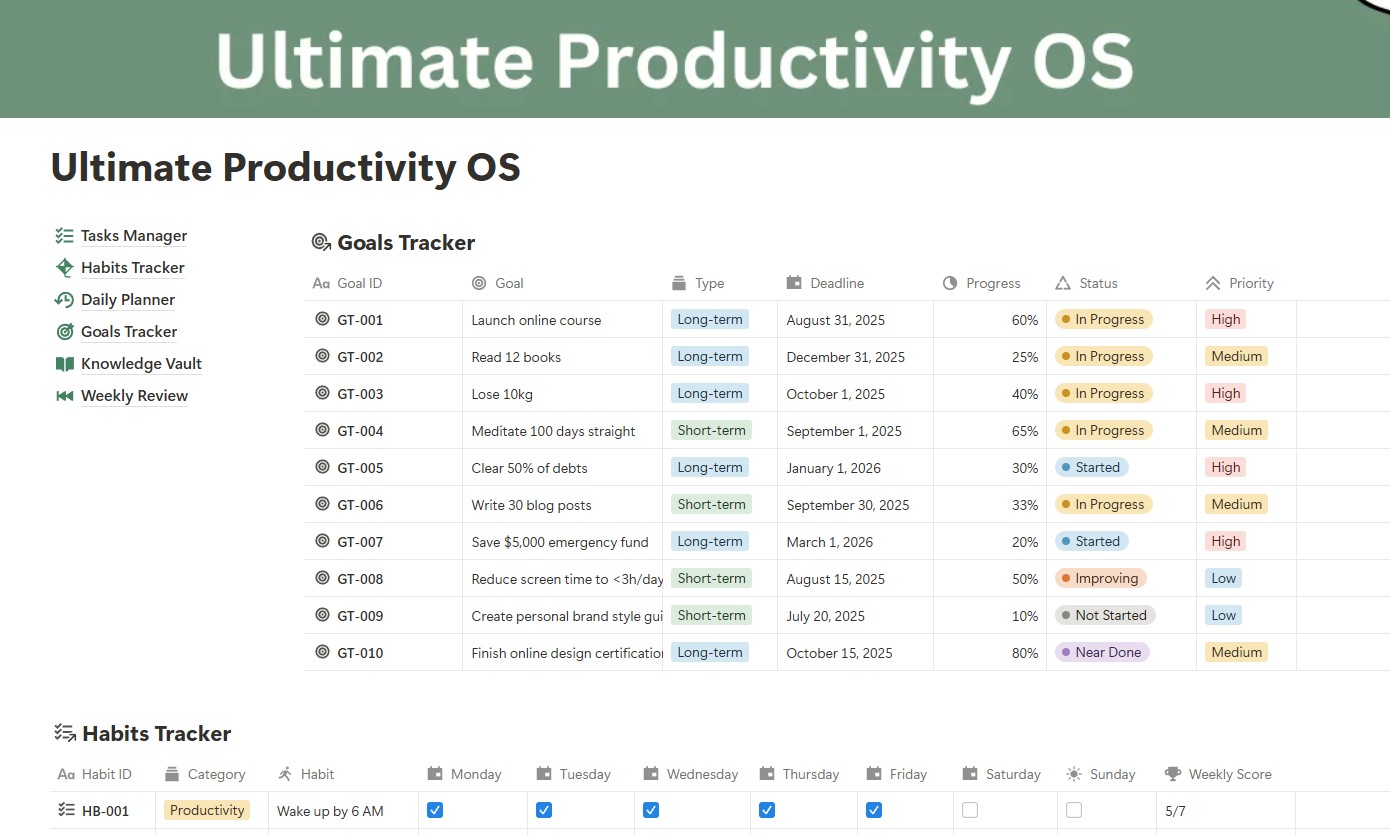Open the Priority select for GT-003
Viewport: 1390px width, 835px height.
point(1225,393)
